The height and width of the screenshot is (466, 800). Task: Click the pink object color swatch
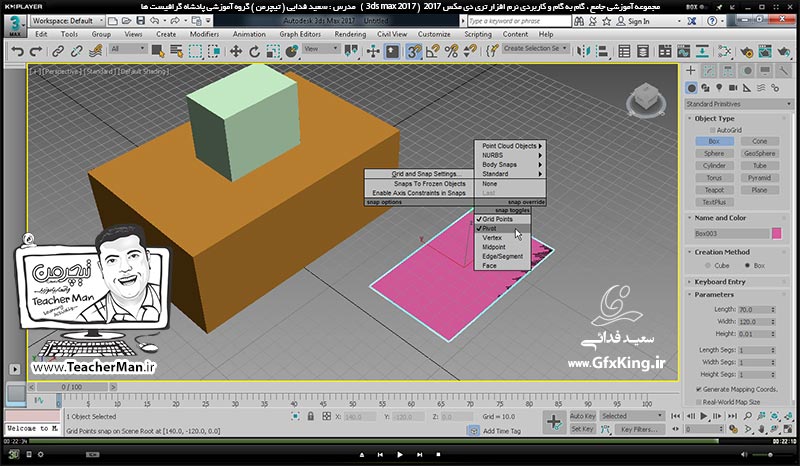point(777,234)
